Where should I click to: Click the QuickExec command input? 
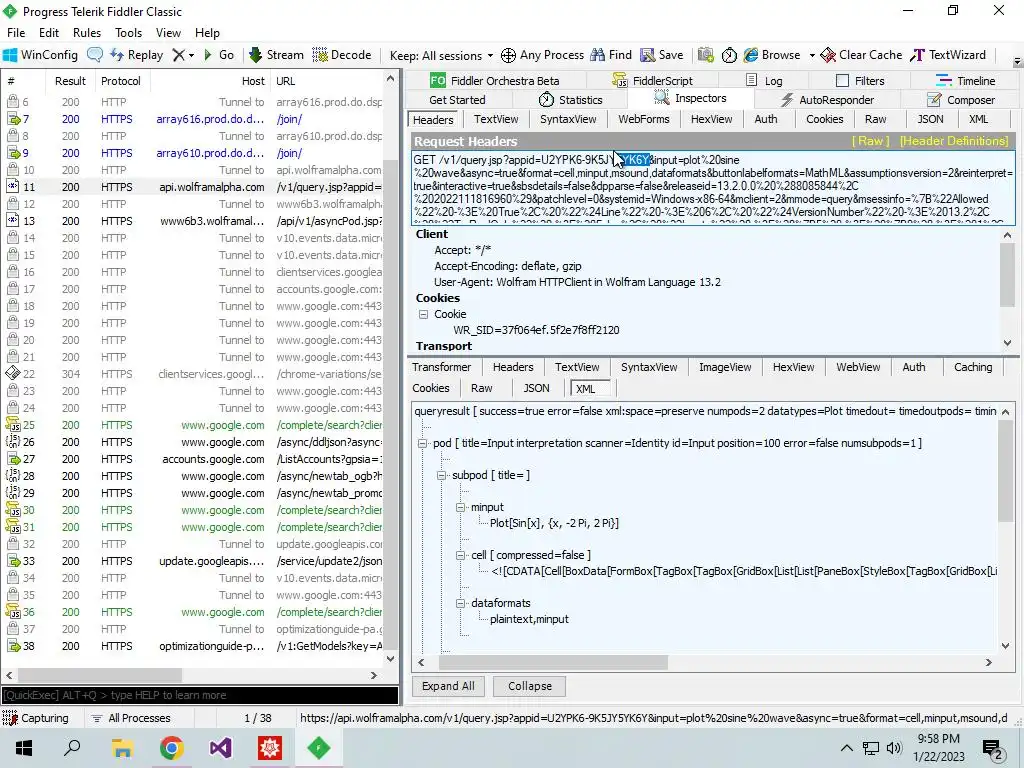click(x=200, y=695)
